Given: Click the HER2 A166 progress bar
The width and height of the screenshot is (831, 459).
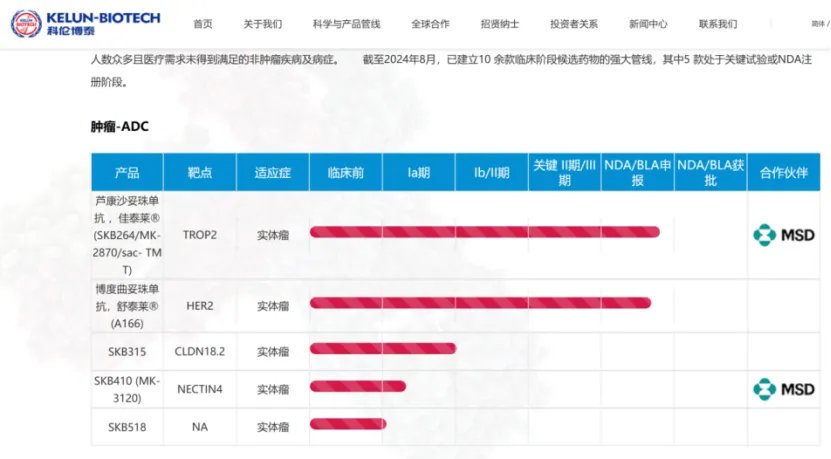Looking at the screenshot, I should 480,303.
